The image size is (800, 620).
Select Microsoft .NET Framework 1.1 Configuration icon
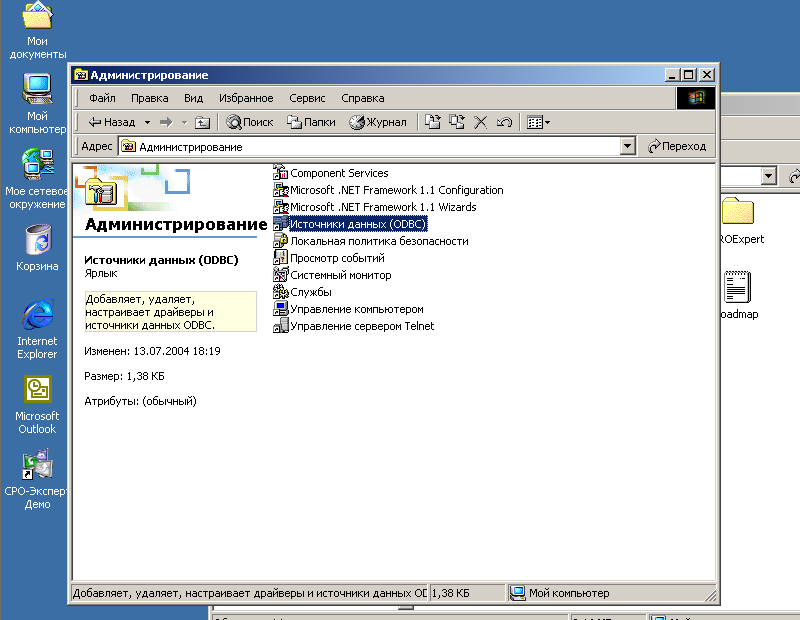pos(281,190)
